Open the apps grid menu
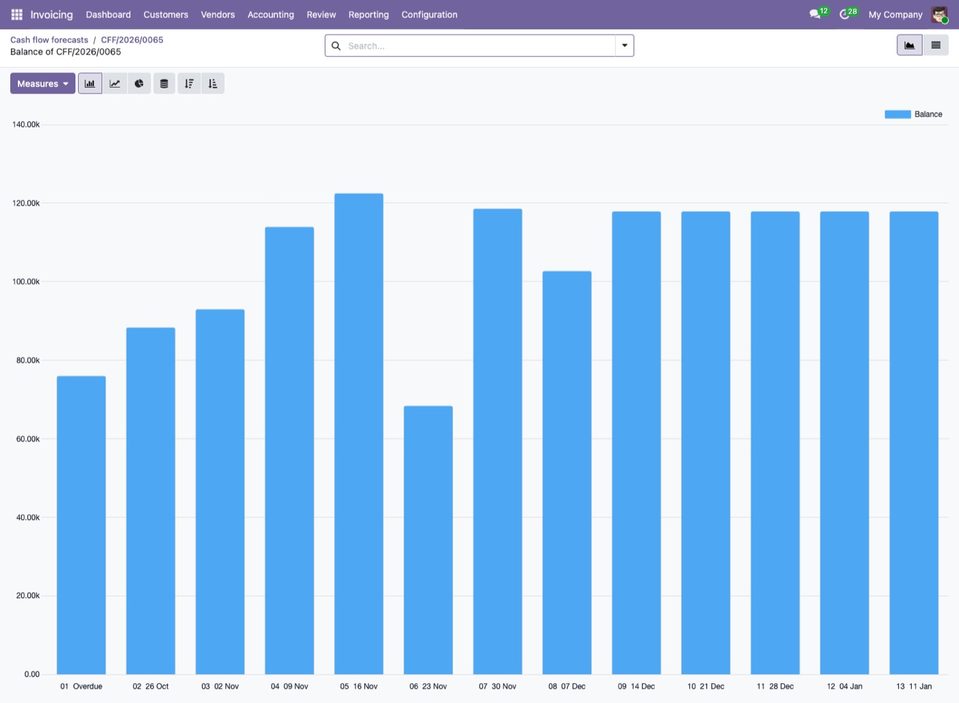959x703 pixels. click(17, 14)
